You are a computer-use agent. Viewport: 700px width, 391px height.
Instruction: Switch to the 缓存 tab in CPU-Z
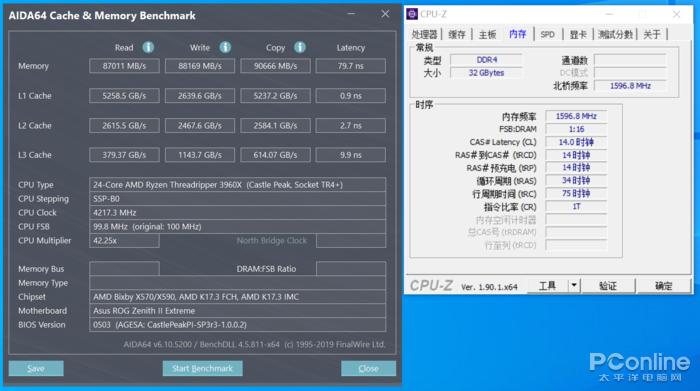click(x=457, y=34)
